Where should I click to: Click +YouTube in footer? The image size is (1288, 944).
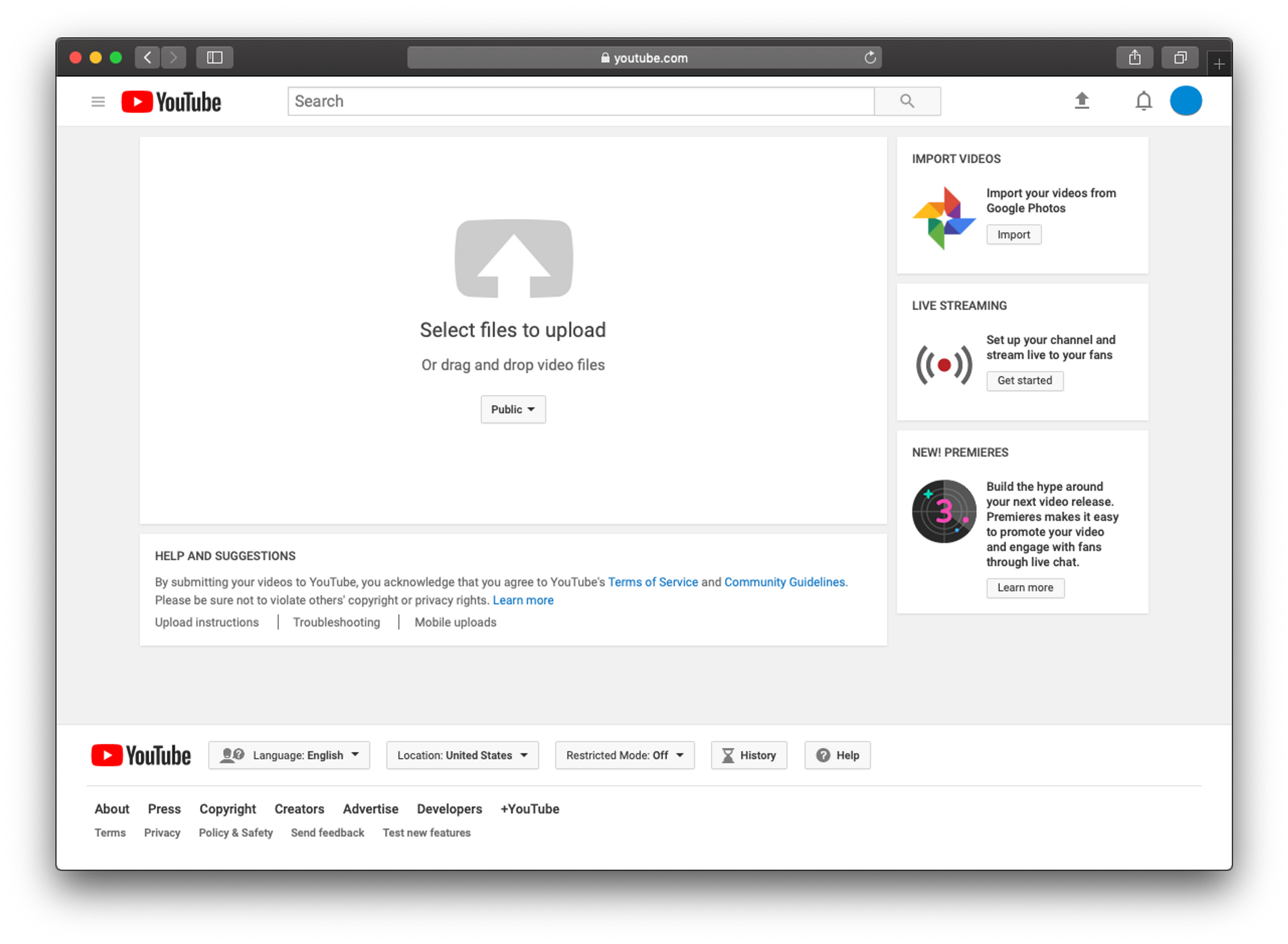pyautogui.click(x=530, y=809)
